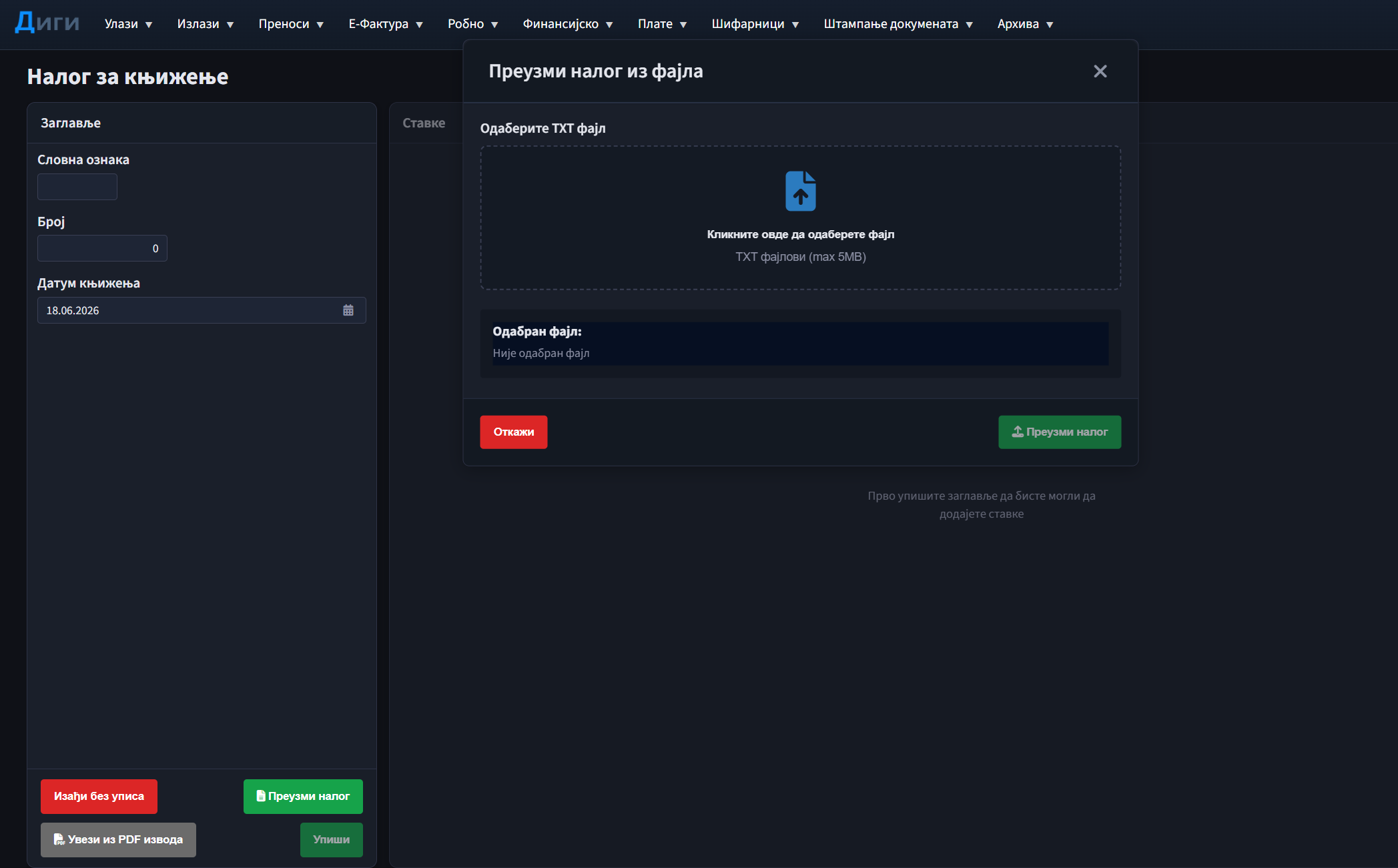Screen dimensions: 1398x868
Task: Click the blue file upload icon
Action: tap(800, 191)
